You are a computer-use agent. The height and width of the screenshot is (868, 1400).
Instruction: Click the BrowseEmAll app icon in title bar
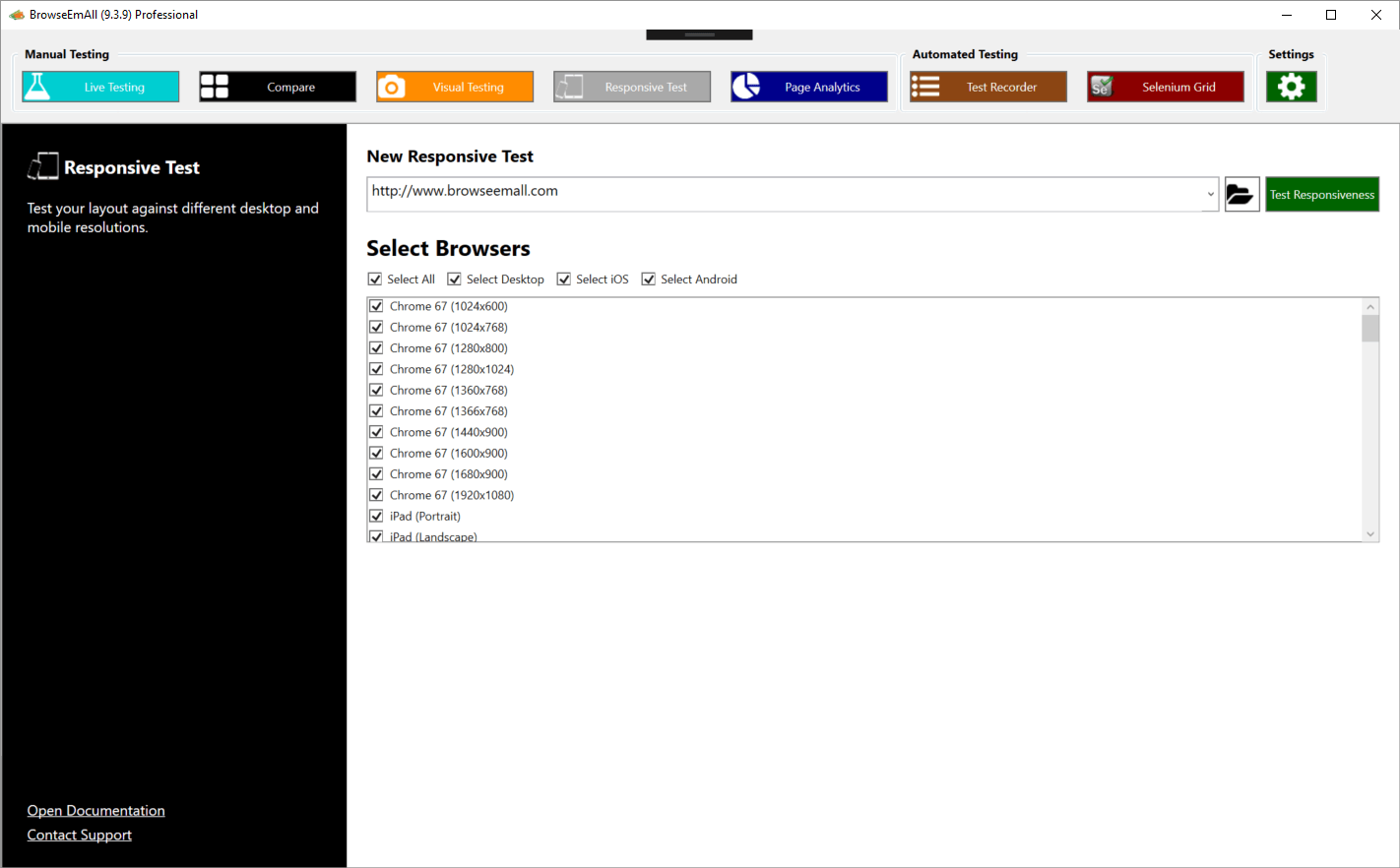pos(17,15)
